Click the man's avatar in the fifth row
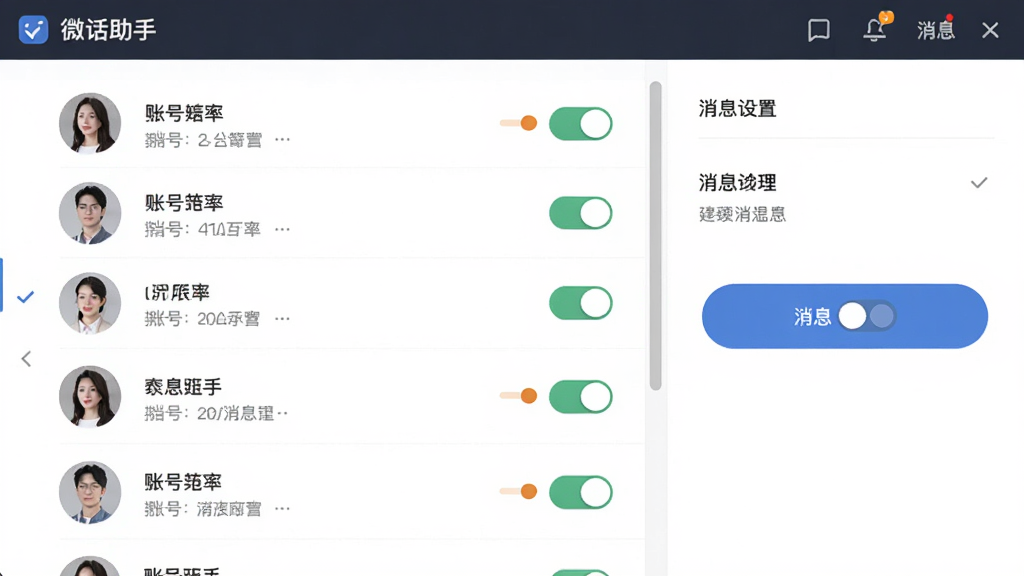The height and width of the screenshot is (576, 1024). 90,492
